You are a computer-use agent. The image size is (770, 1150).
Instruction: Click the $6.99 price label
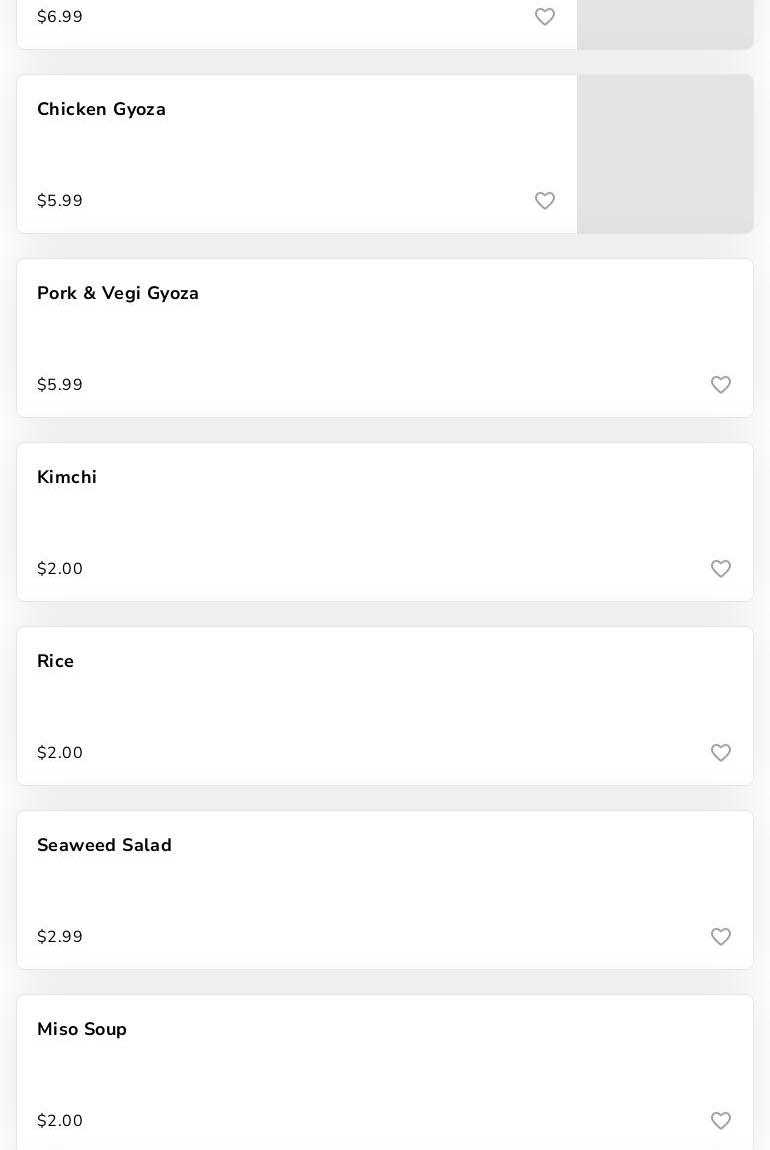[60, 17]
